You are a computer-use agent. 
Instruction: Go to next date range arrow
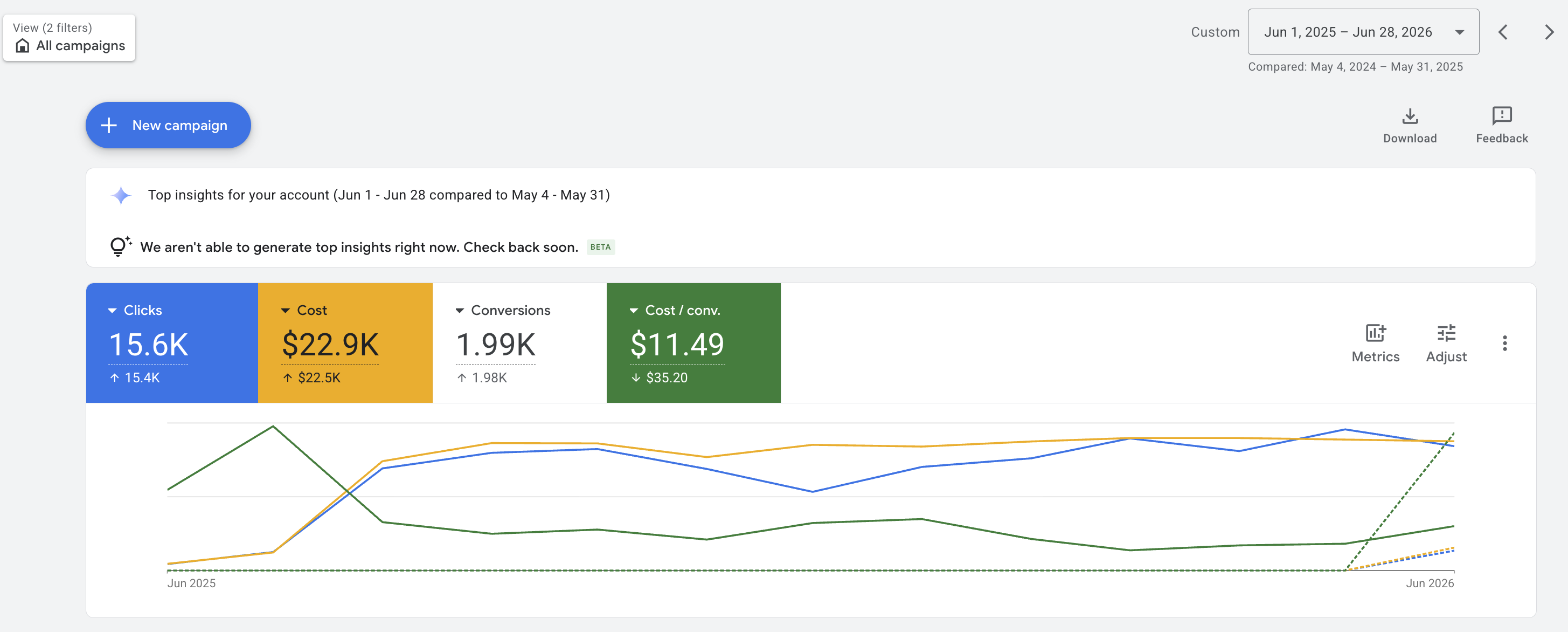click(1549, 32)
